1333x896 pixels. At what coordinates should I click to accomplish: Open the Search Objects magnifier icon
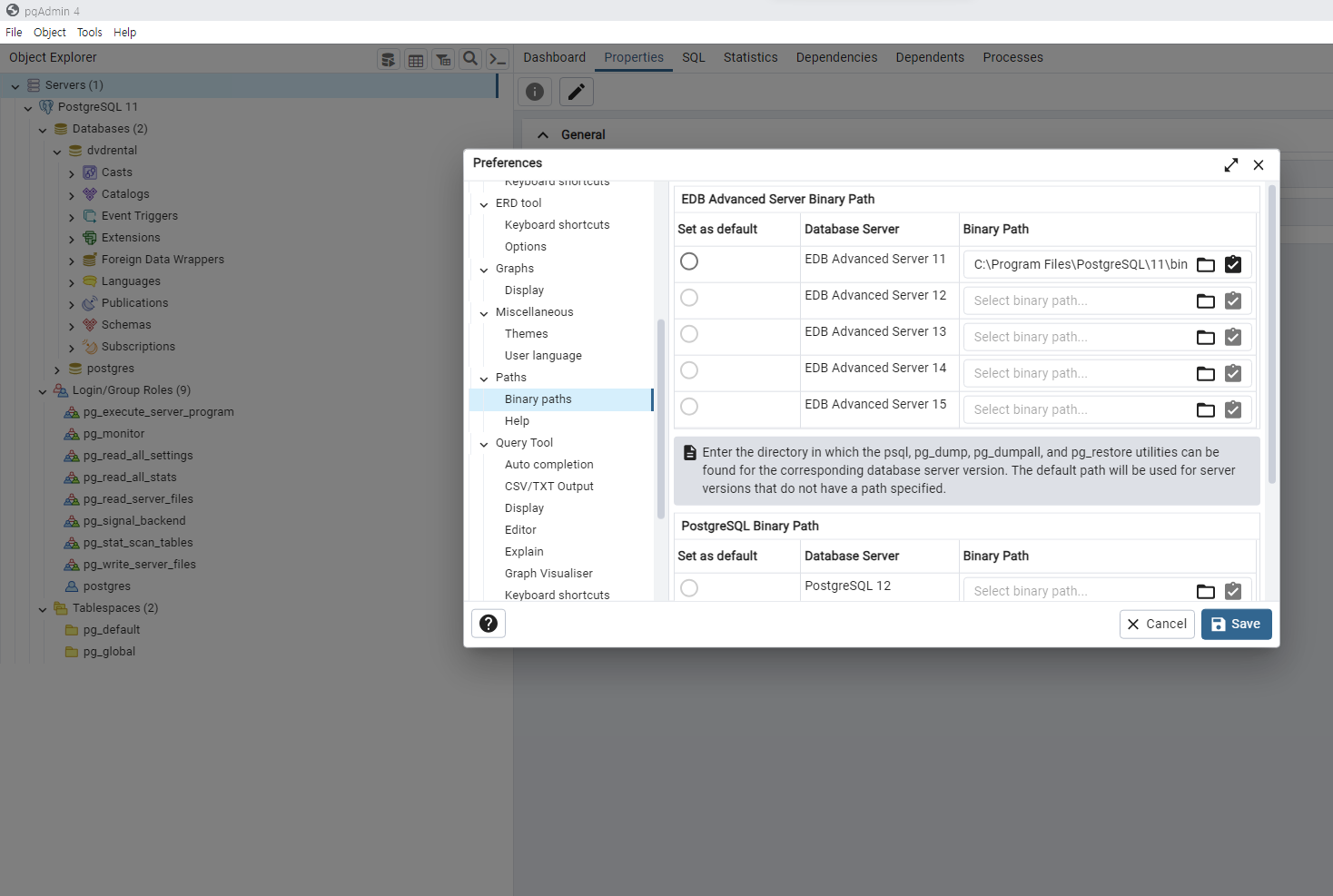(x=470, y=60)
